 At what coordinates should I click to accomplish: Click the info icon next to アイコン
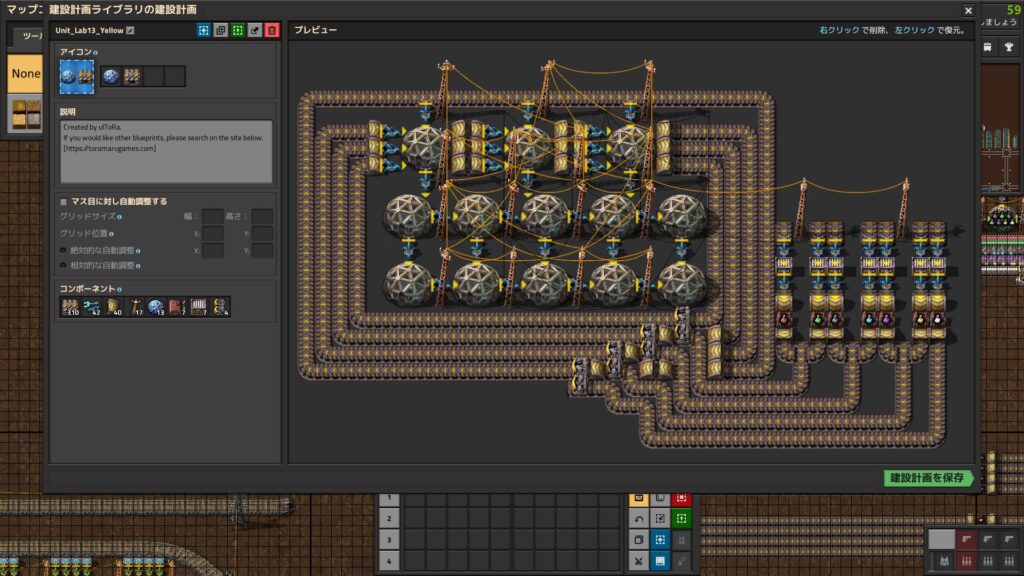95,52
